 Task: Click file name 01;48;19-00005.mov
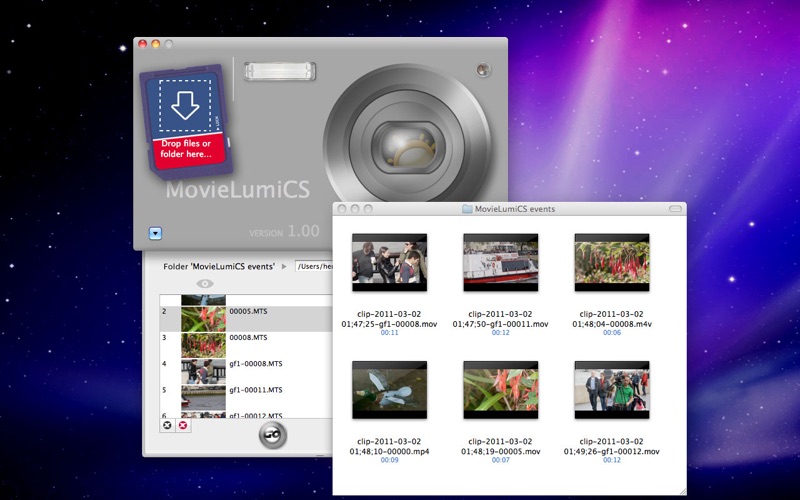(x=501, y=451)
